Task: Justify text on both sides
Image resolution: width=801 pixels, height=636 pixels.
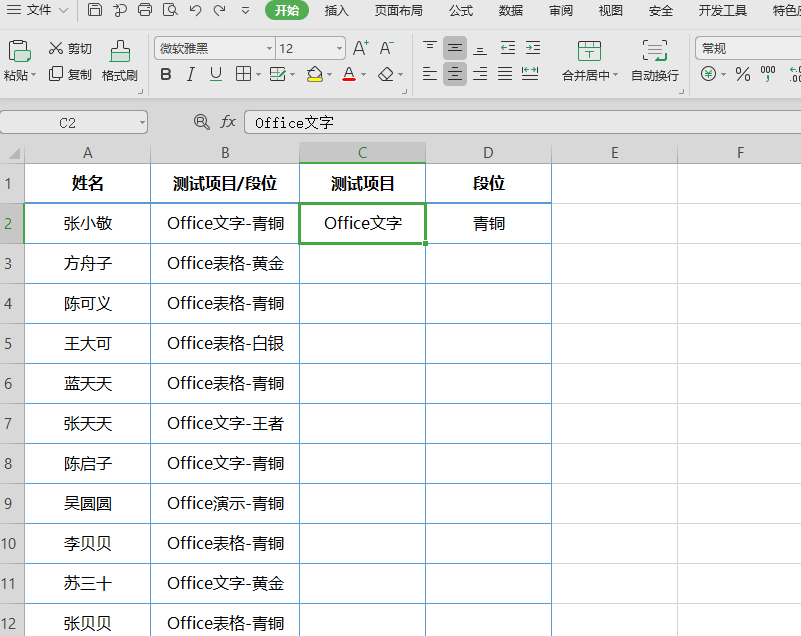Action: (505, 75)
